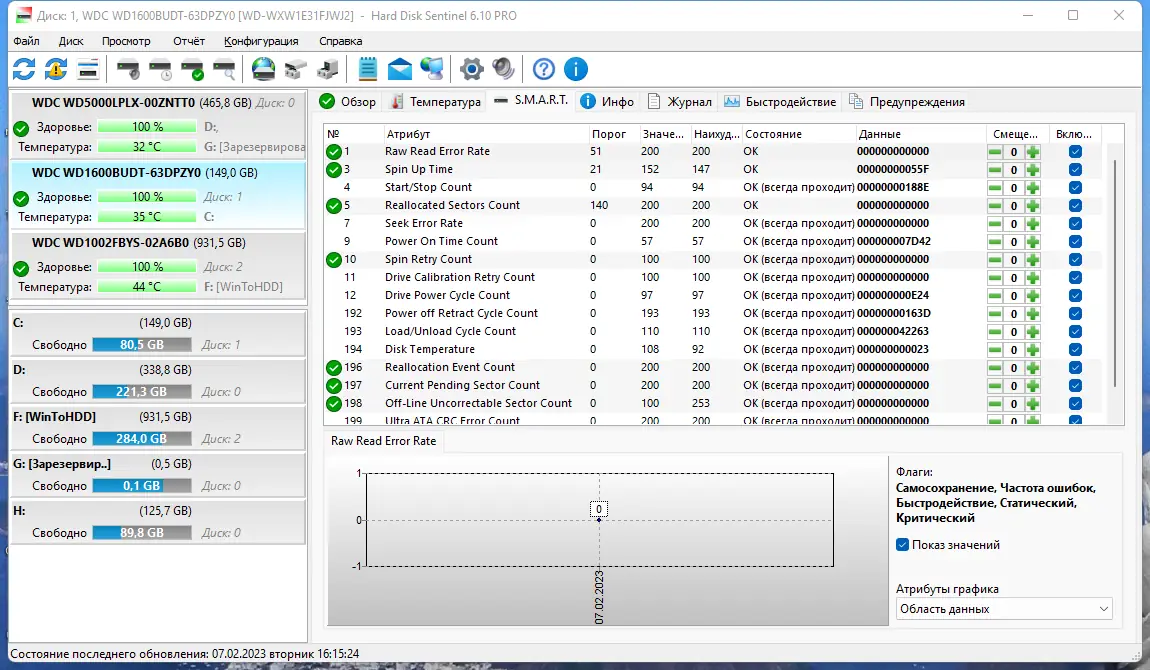
Task: Open the settings gear toolbar icon
Action: click(x=470, y=69)
